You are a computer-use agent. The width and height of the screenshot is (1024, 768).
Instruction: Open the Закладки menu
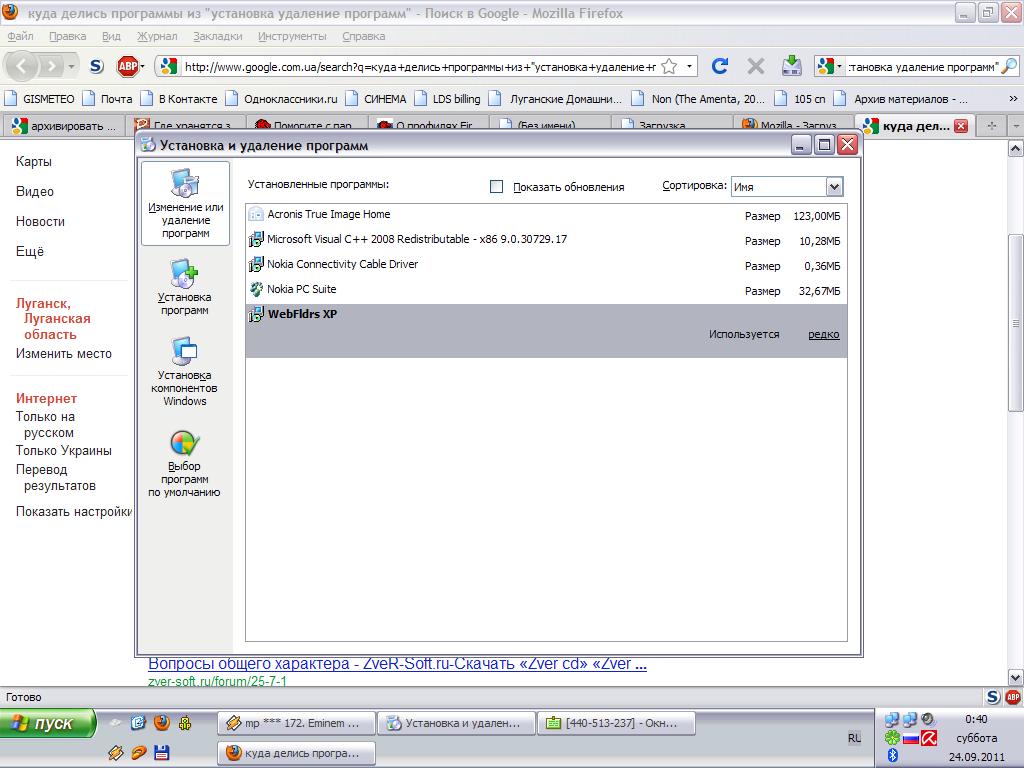click(217, 37)
